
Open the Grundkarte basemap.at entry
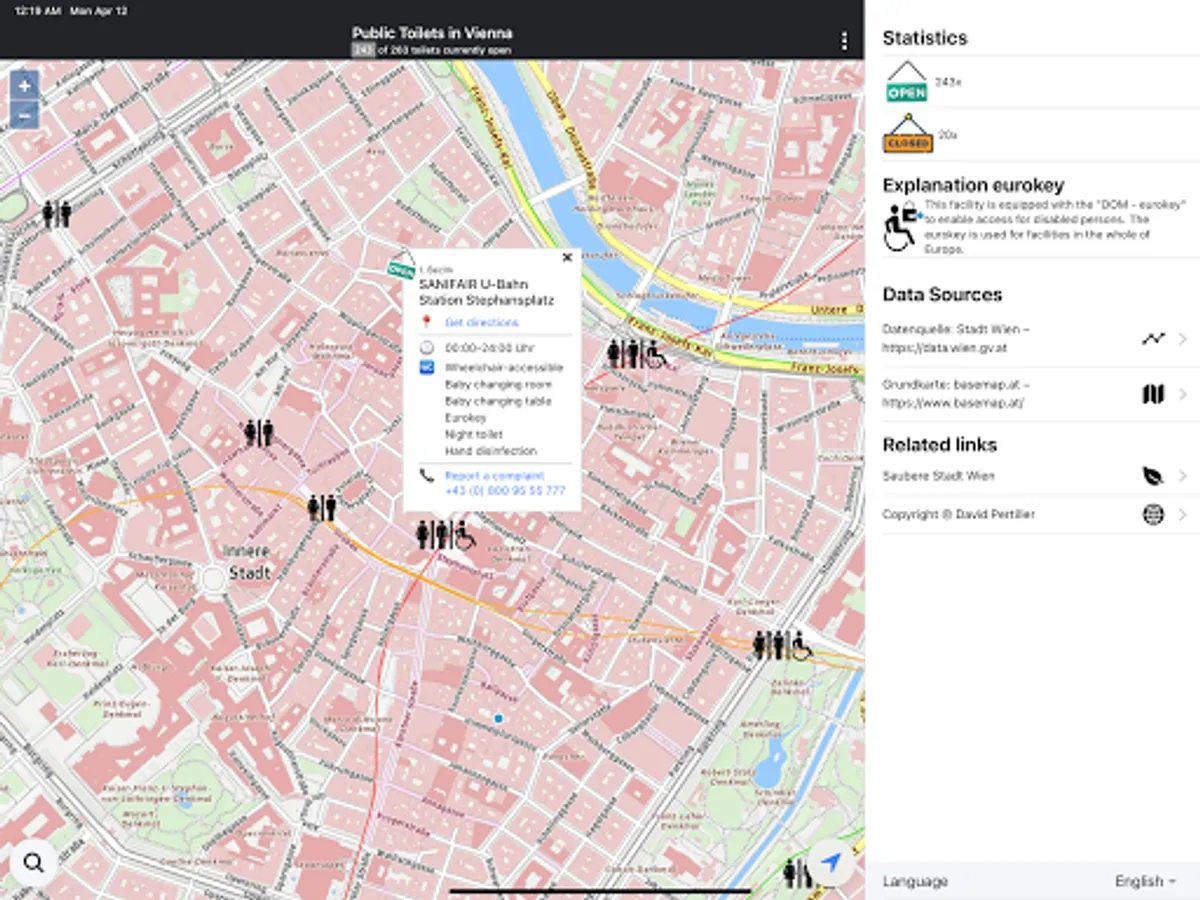click(x=1034, y=394)
